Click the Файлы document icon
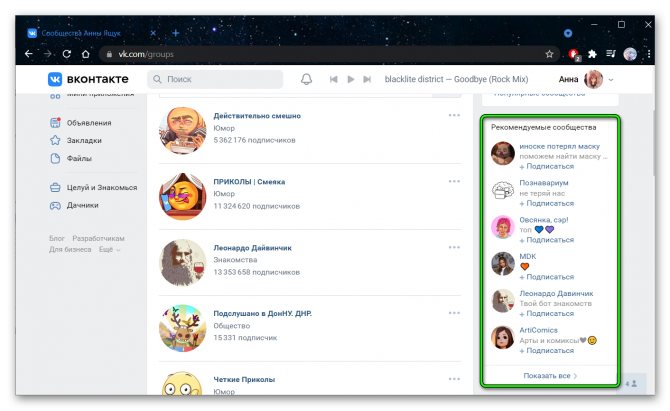 pyautogui.click(x=55, y=158)
